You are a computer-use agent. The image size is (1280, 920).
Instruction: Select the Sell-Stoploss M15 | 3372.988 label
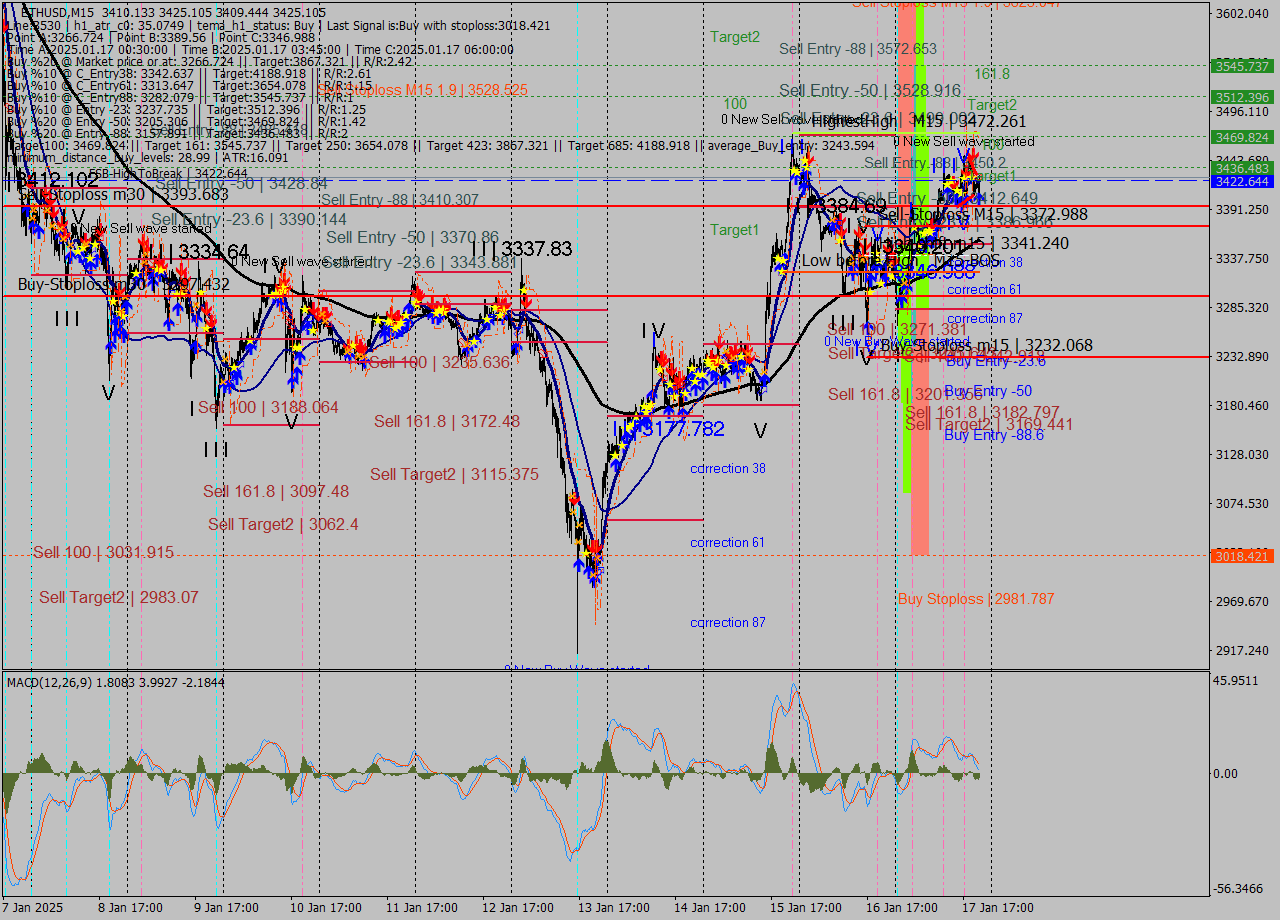[x=983, y=214]
